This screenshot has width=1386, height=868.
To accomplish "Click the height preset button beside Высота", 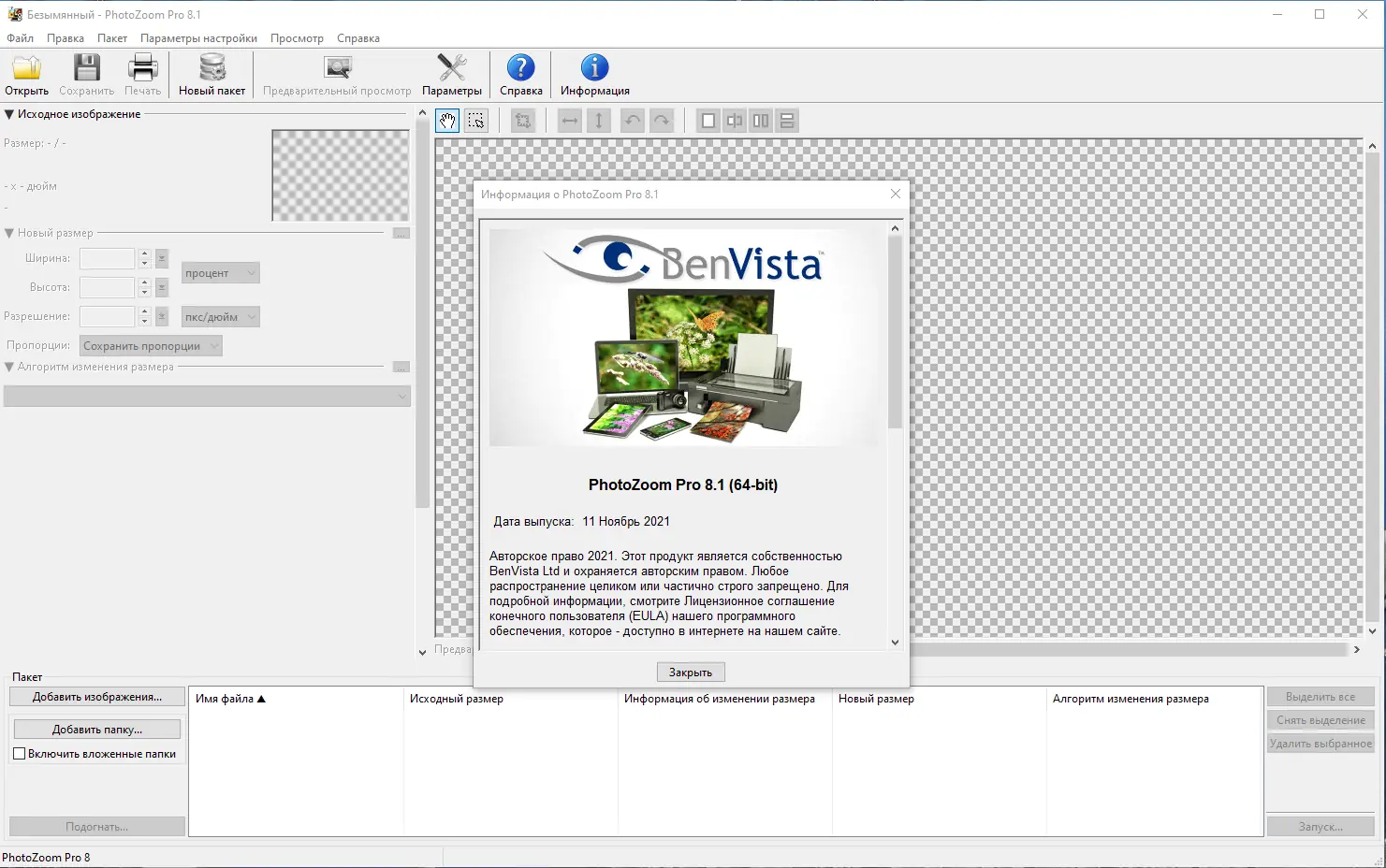I will click(162, 287).
